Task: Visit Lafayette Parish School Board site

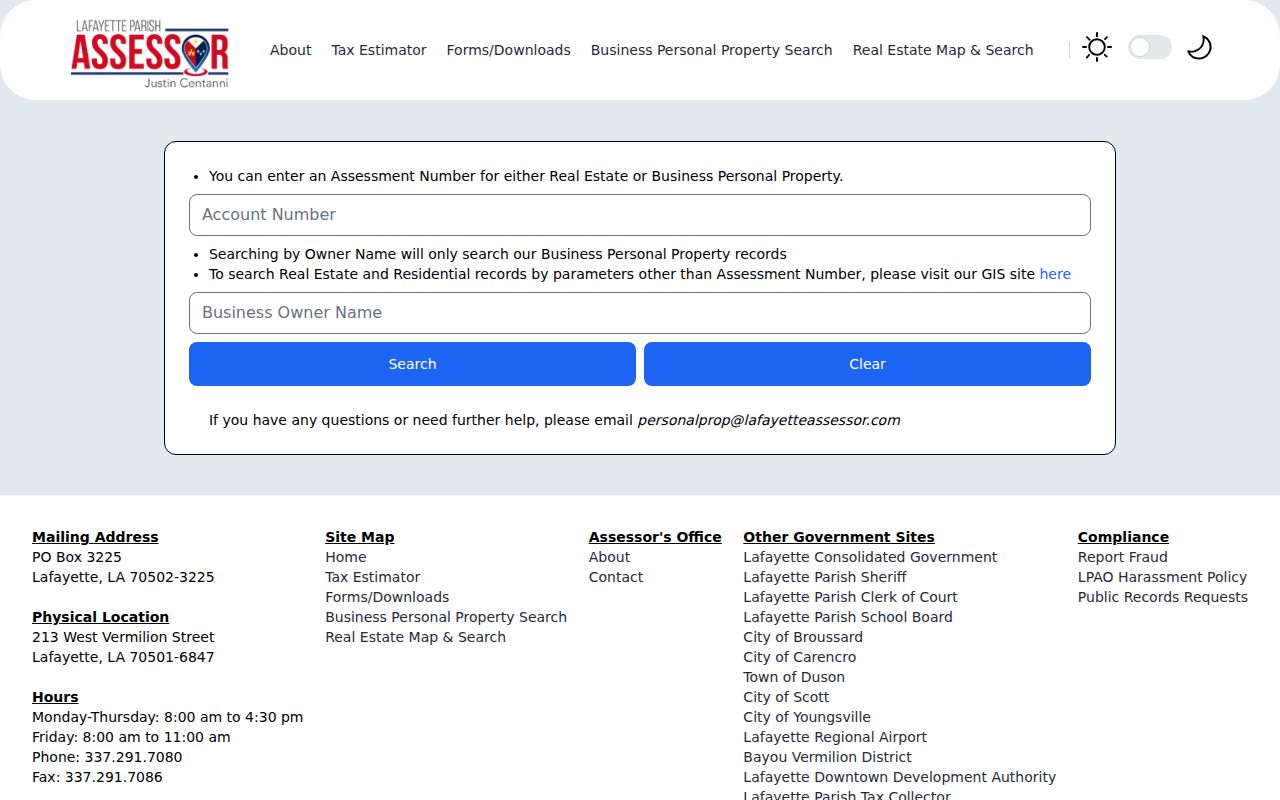Action: point(848,617)
